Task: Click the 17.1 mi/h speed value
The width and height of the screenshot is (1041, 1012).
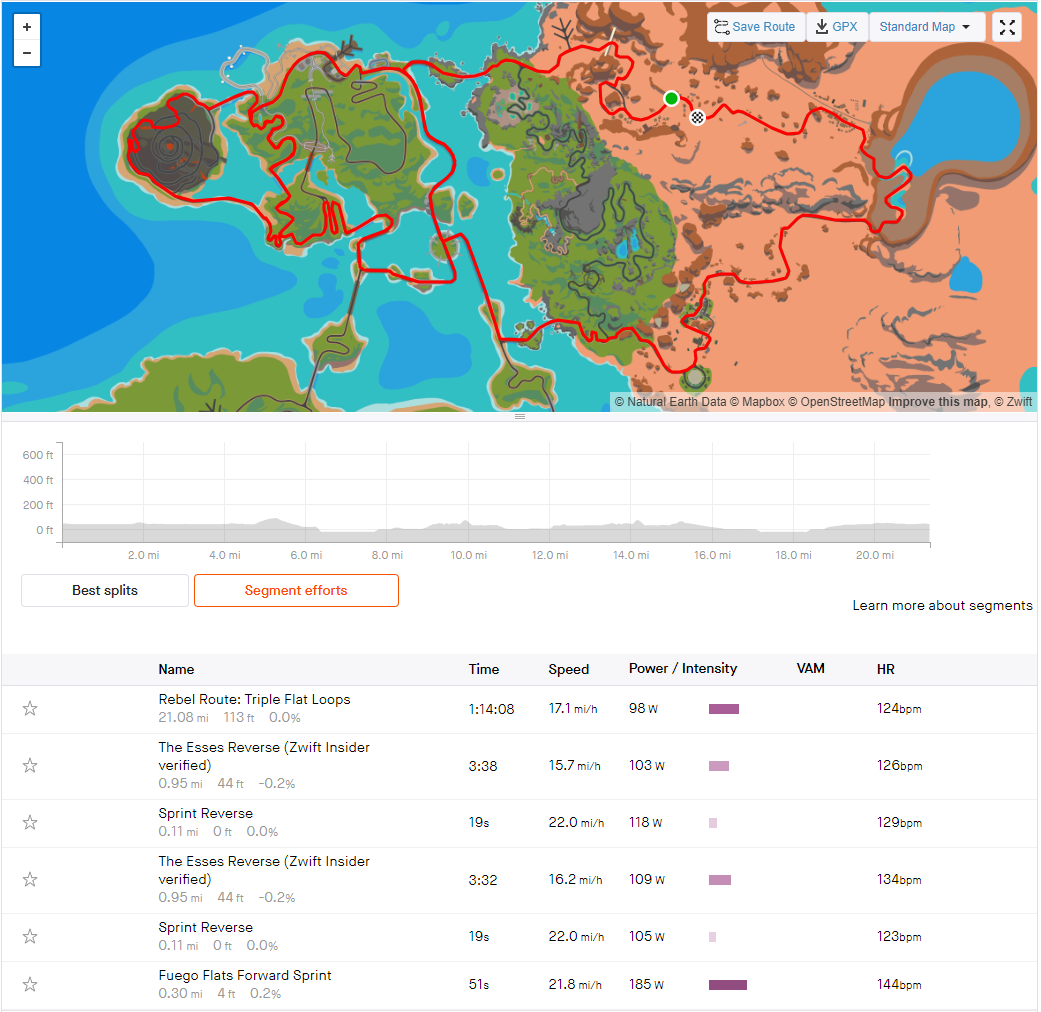Action: (x=573, y=709)
